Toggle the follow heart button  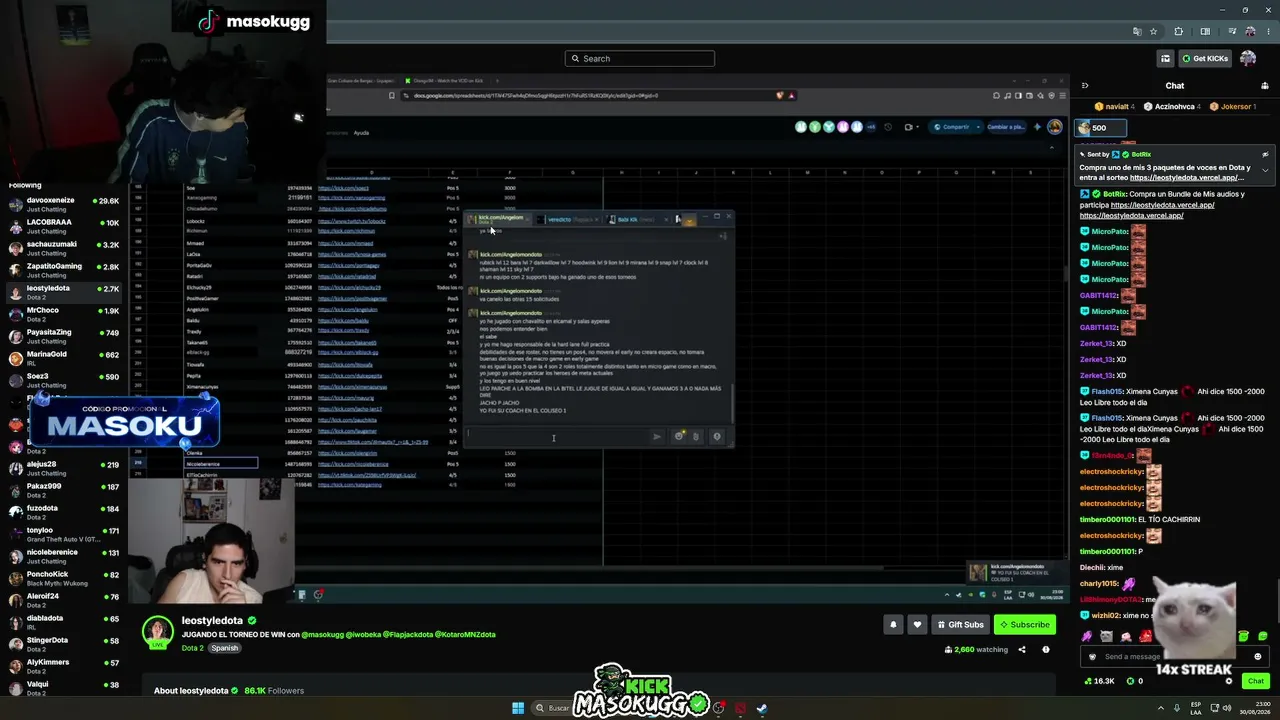917,624
